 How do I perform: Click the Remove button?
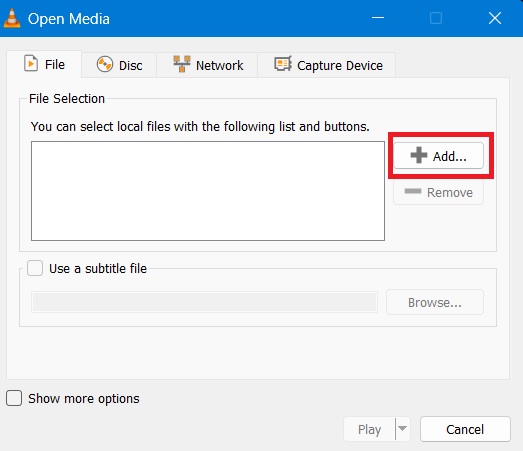click(x=438, y=192)
